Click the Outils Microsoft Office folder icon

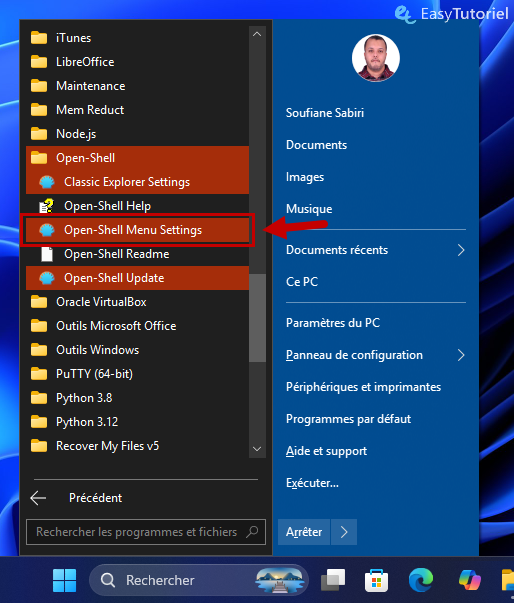(x=39, y=326)
